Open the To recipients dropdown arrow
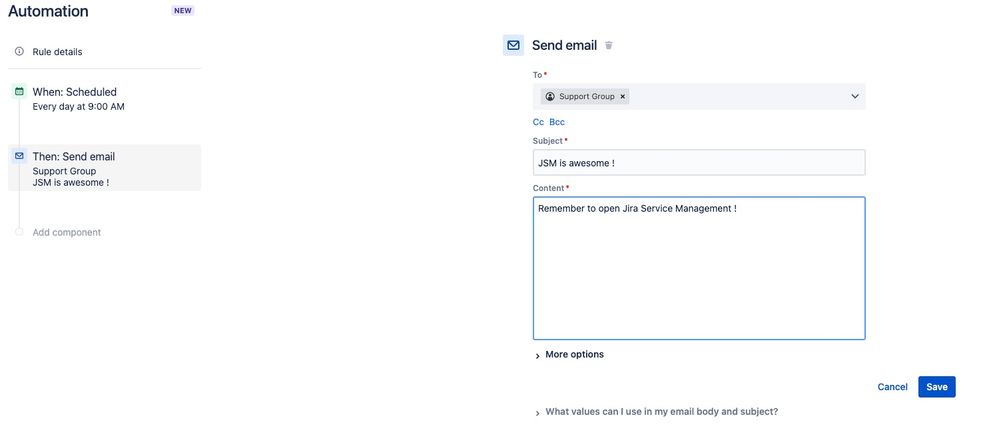999x444 pixels. pyautogui.click(x=855, y=96)
